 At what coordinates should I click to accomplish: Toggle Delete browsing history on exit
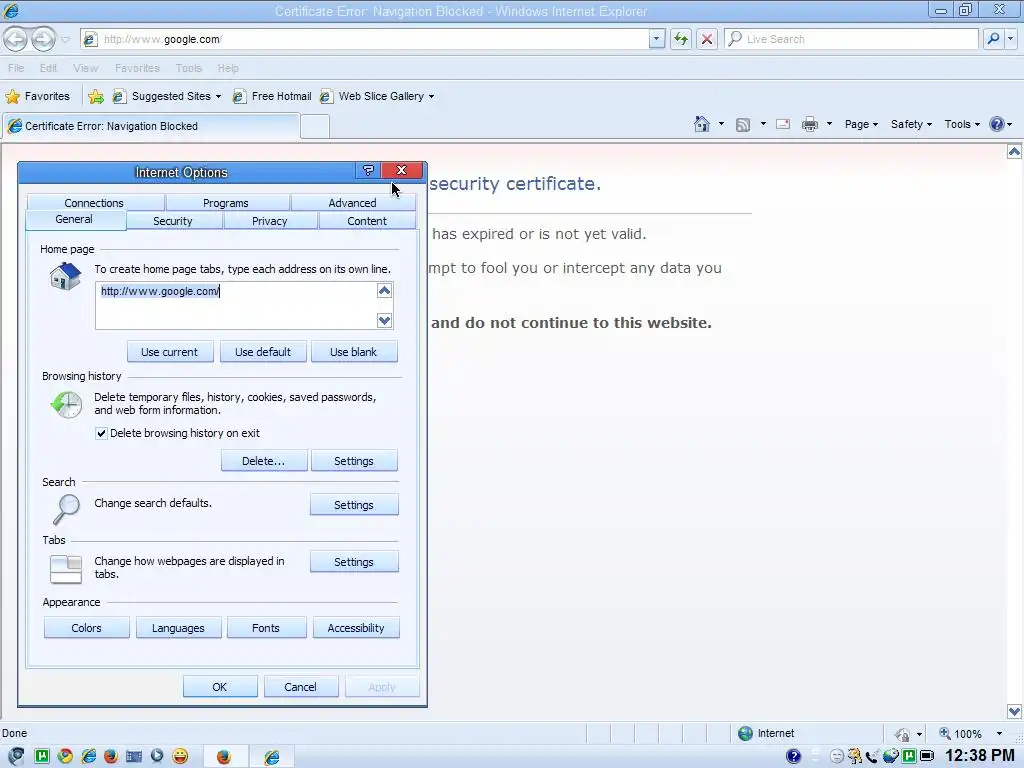point(101,433)
